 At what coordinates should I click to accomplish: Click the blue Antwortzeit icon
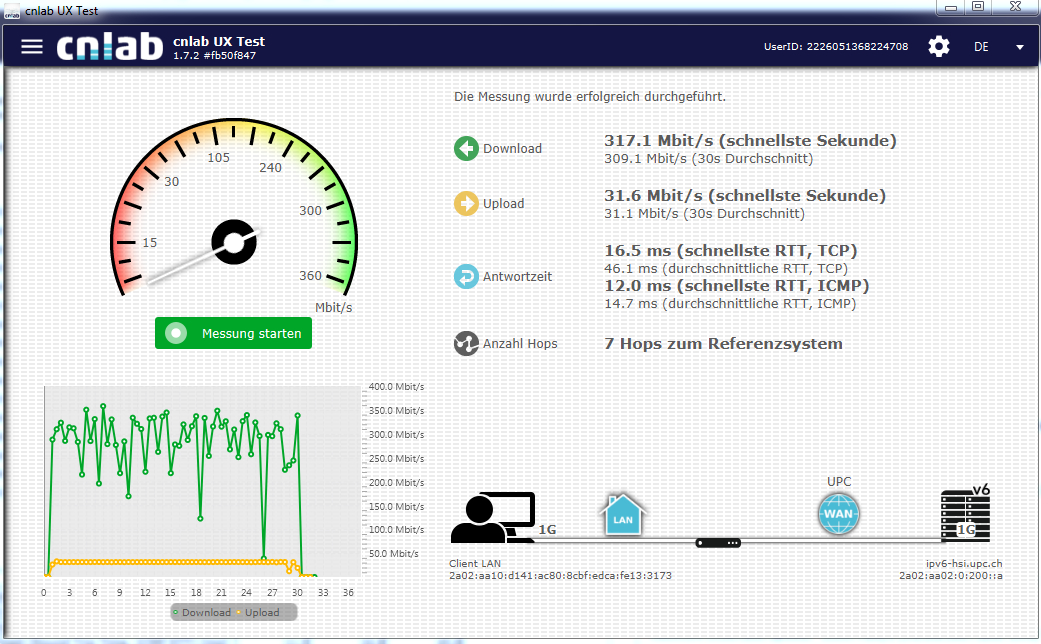pyautogui.click(x=466, y=277)
